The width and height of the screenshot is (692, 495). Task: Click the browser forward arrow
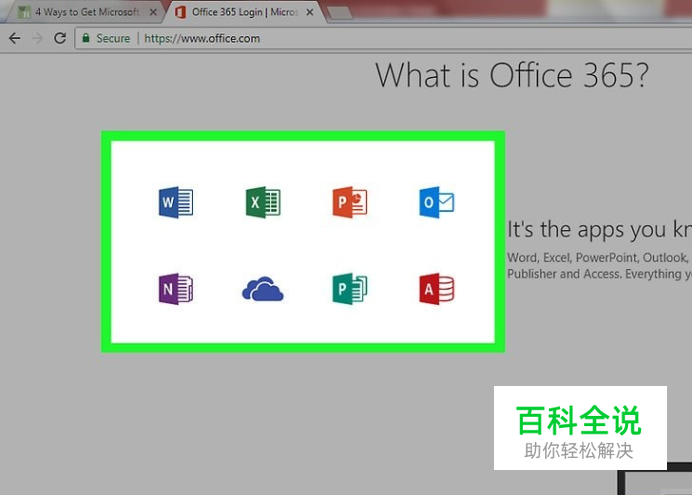pyautogui.click(x=38, y=38)
